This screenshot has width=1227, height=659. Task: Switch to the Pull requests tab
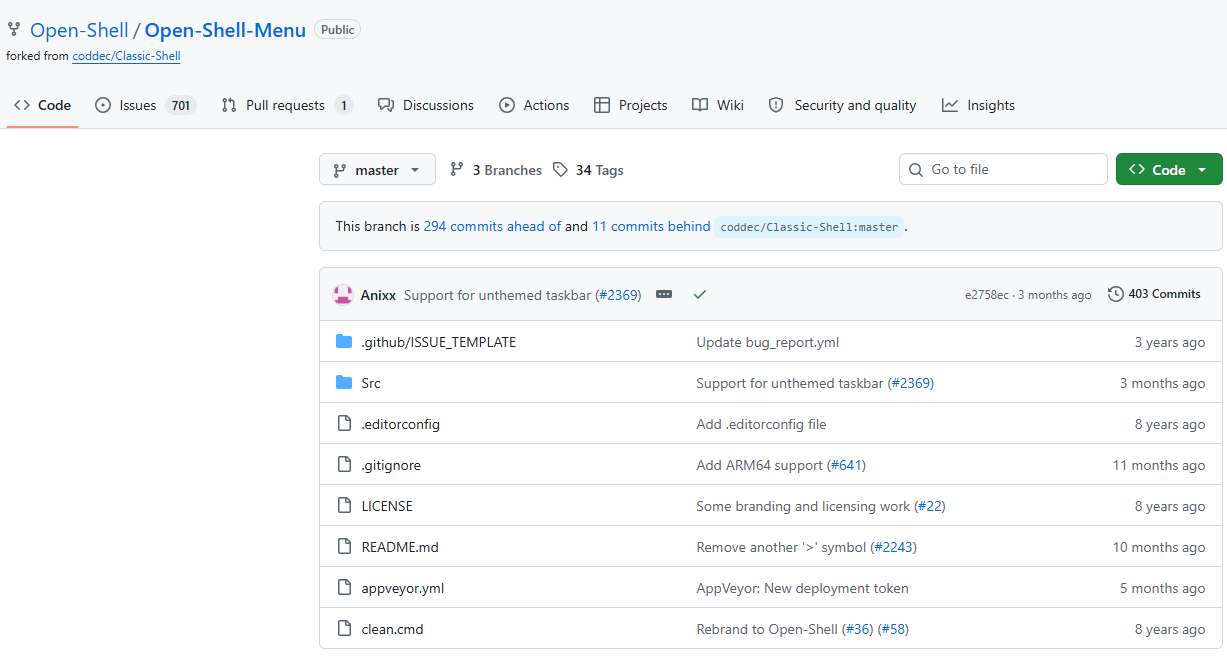[x=285, y=105]
